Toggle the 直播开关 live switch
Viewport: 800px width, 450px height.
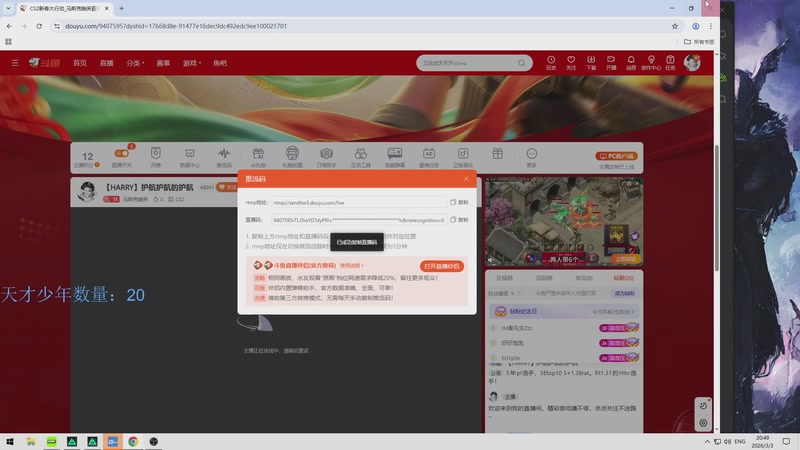coord(121,153)
